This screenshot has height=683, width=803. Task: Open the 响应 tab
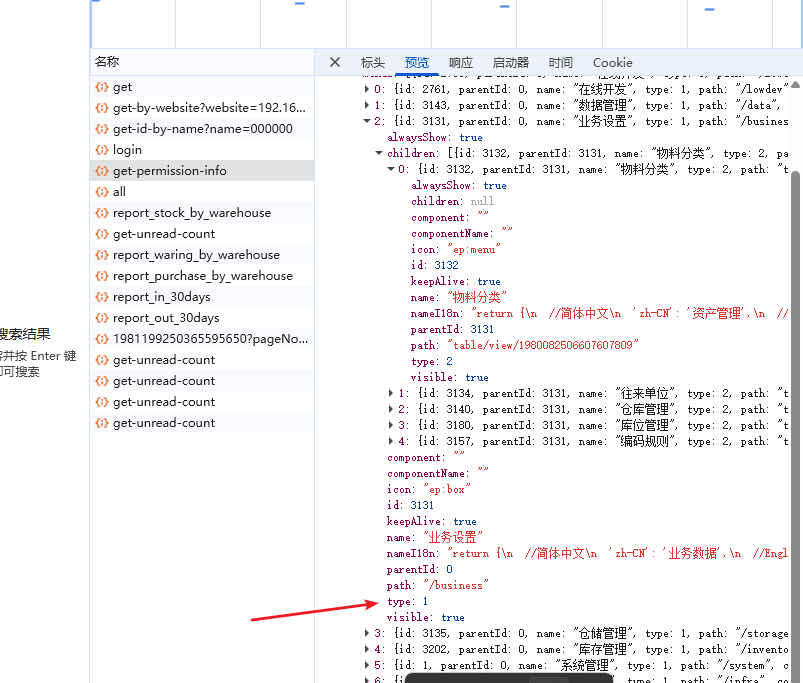tap(461, 62)
